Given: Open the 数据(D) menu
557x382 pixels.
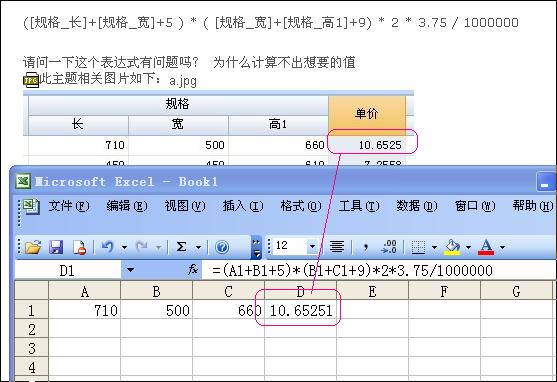Looking at the screenshot, I should tap(417, 206).
